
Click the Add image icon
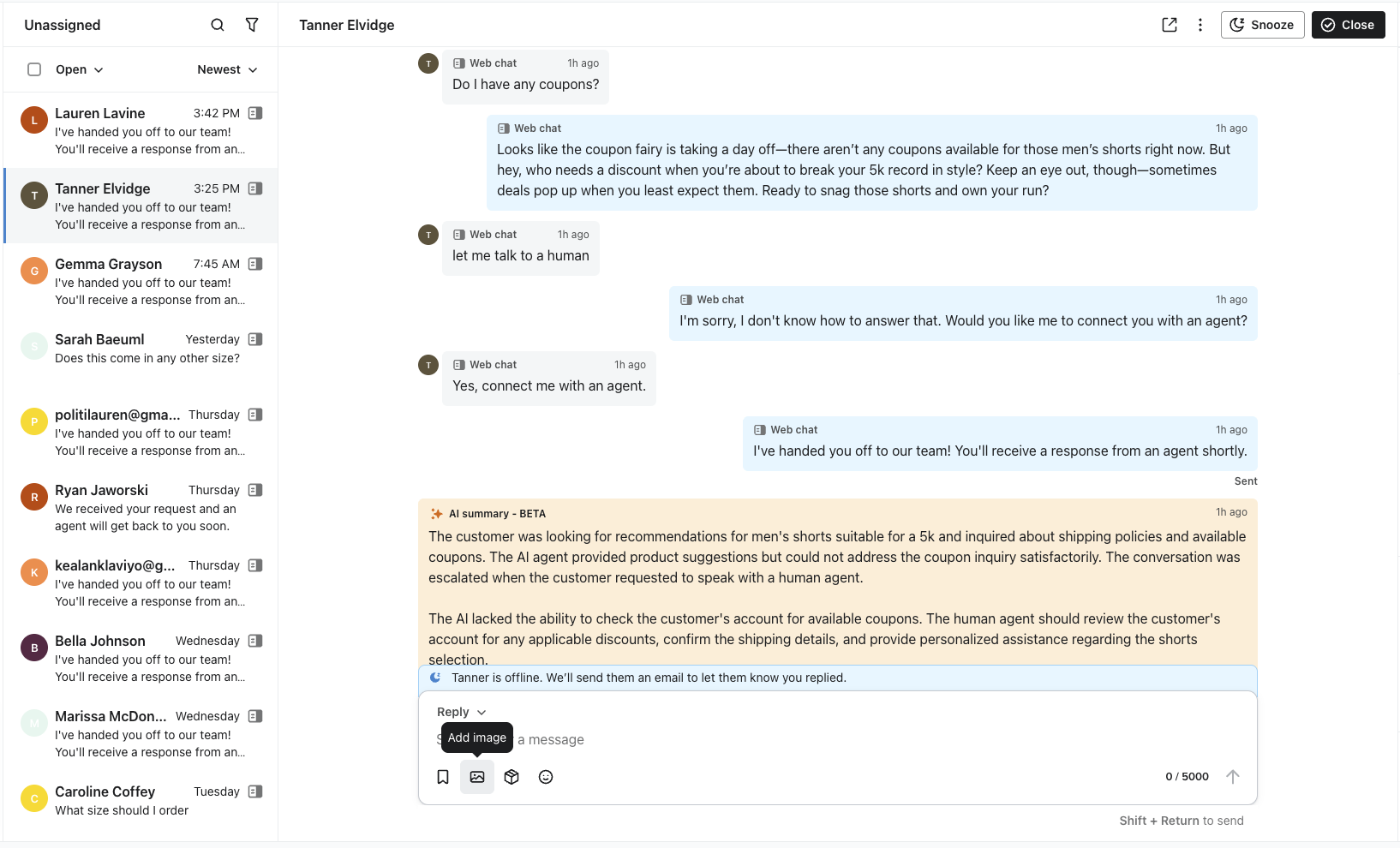pyautogui.click(x=477, y=777)
